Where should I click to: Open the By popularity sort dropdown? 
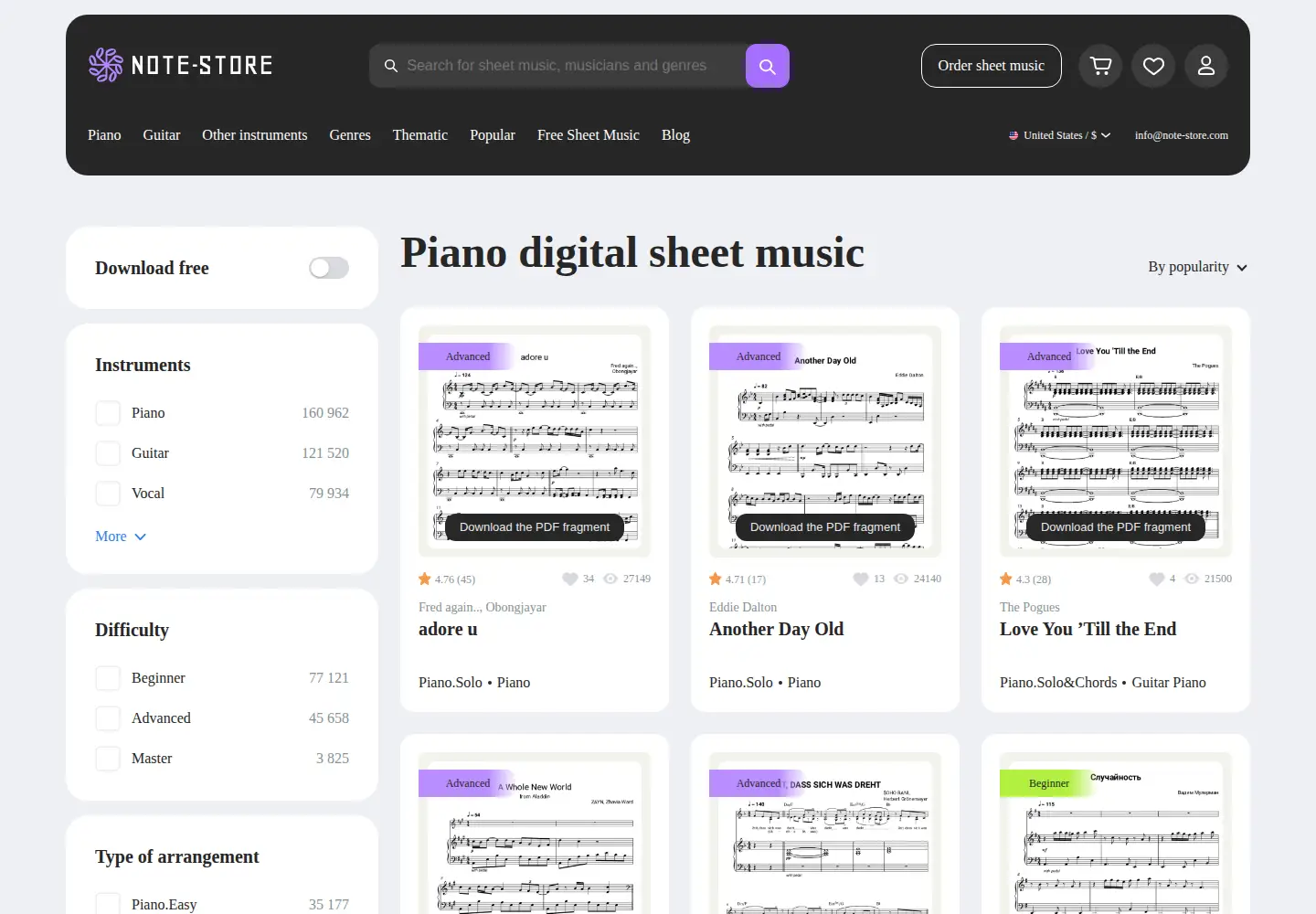1197,267
